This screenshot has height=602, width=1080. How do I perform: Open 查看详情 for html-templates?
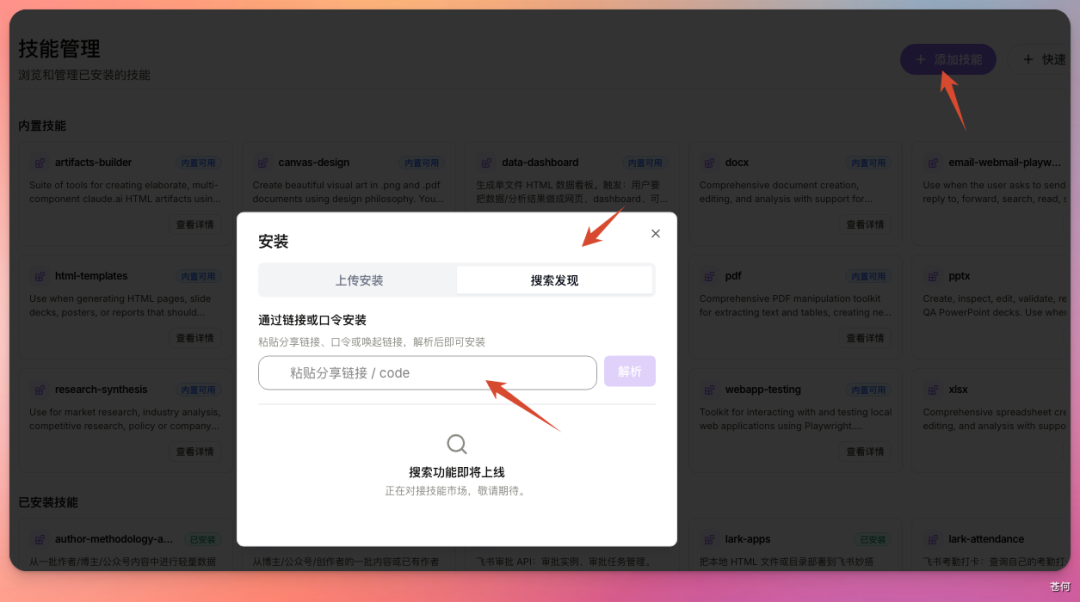[195, 338]
